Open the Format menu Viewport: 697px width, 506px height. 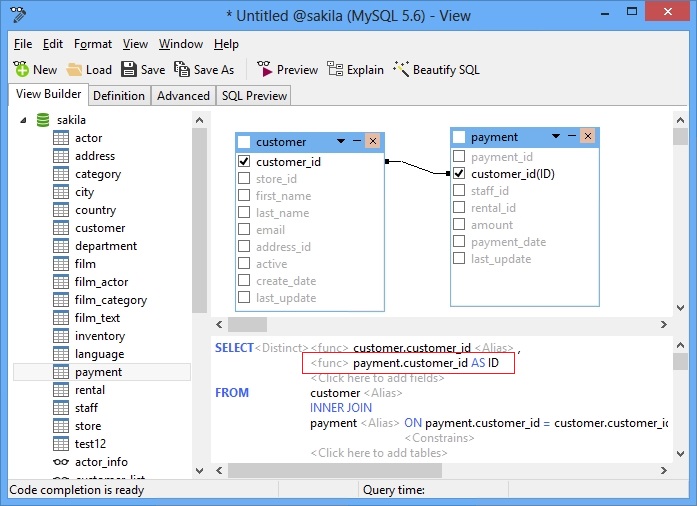(93, 44)
